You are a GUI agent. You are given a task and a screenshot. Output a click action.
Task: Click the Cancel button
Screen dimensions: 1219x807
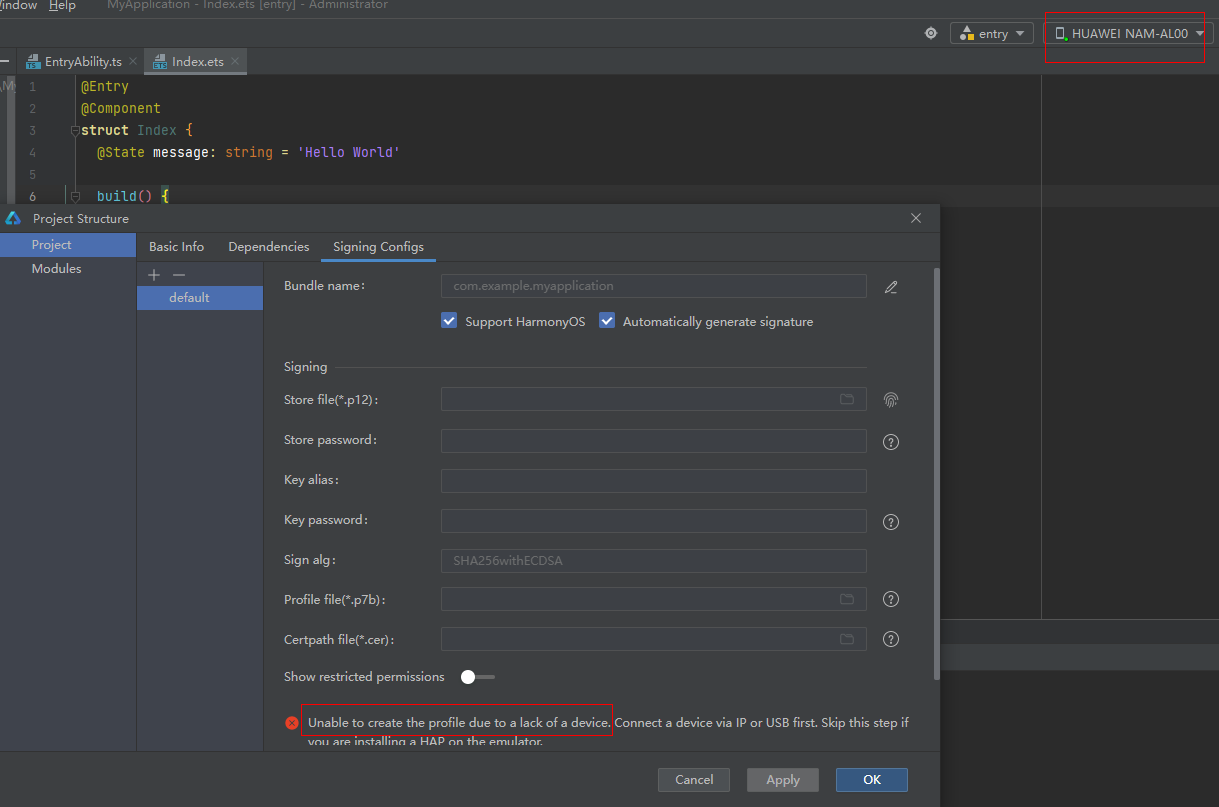click(694, 780)
